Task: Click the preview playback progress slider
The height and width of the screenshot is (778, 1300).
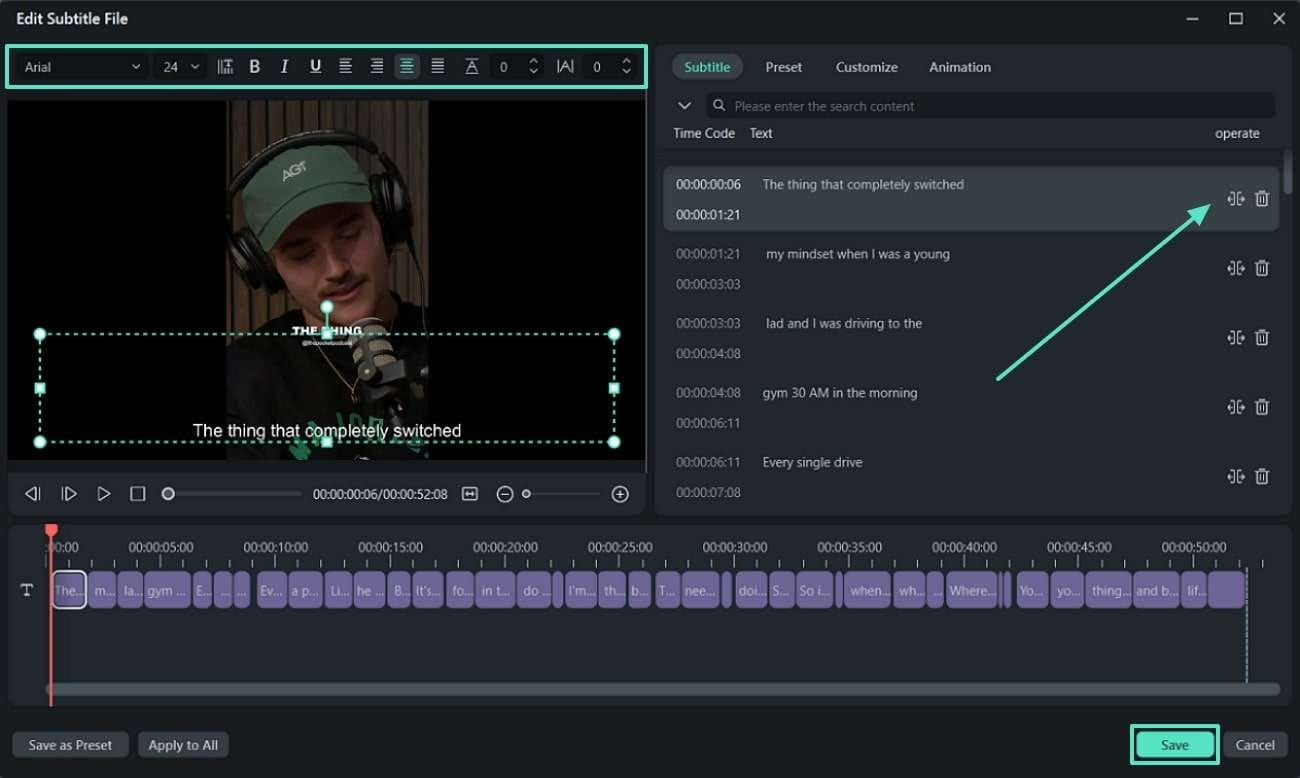Action: 232,494
